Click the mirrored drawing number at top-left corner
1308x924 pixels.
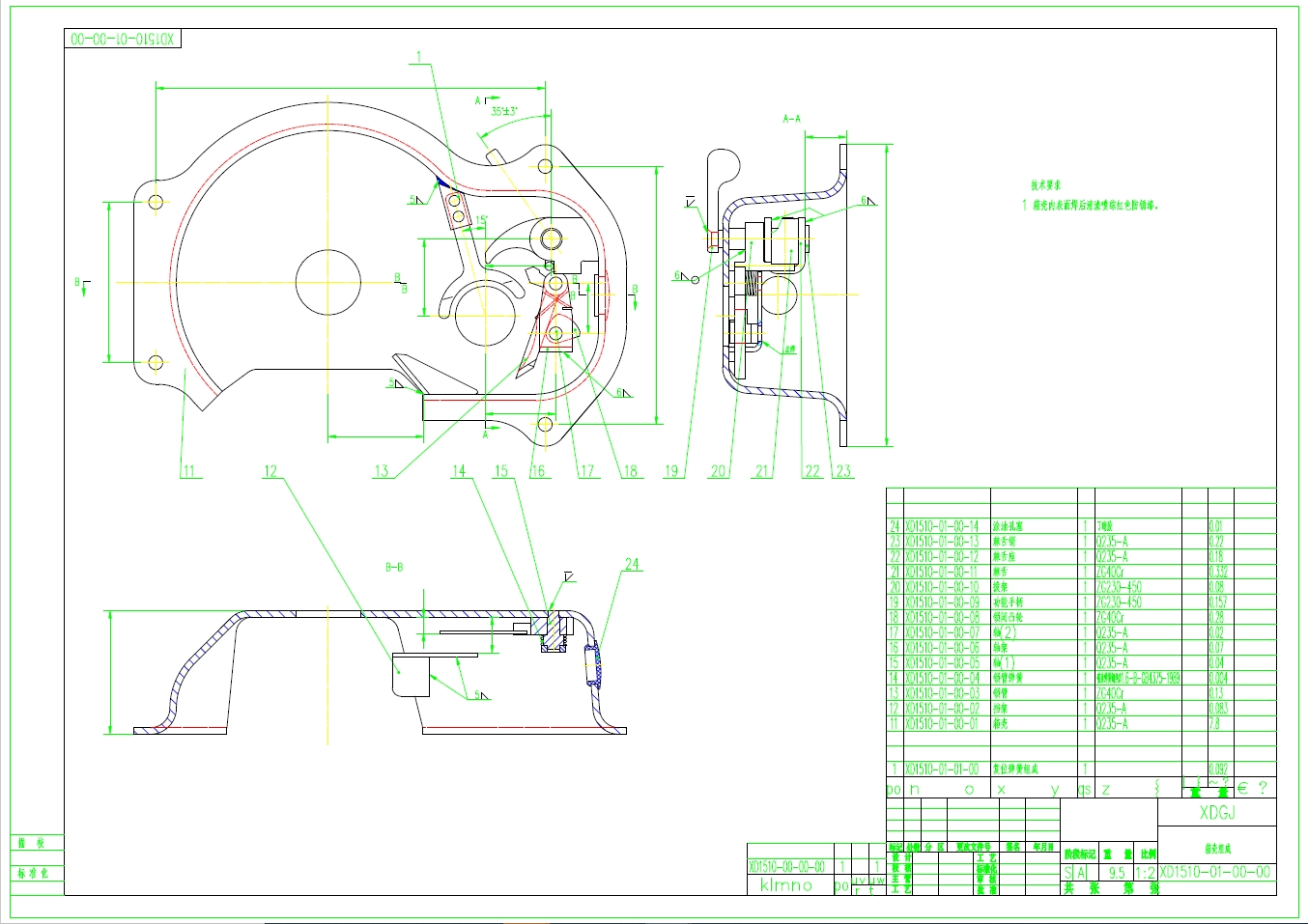(x=123, y=39)
